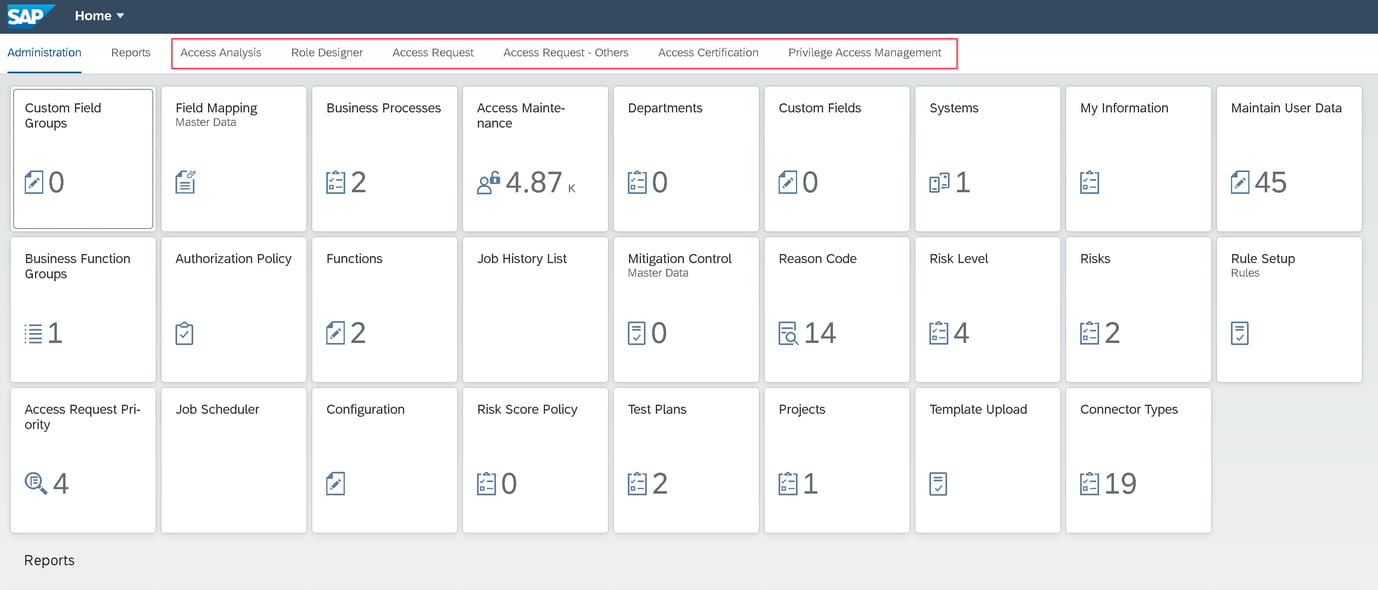
Task: Open the Departments tile
Action: click(x=685, y=158)
